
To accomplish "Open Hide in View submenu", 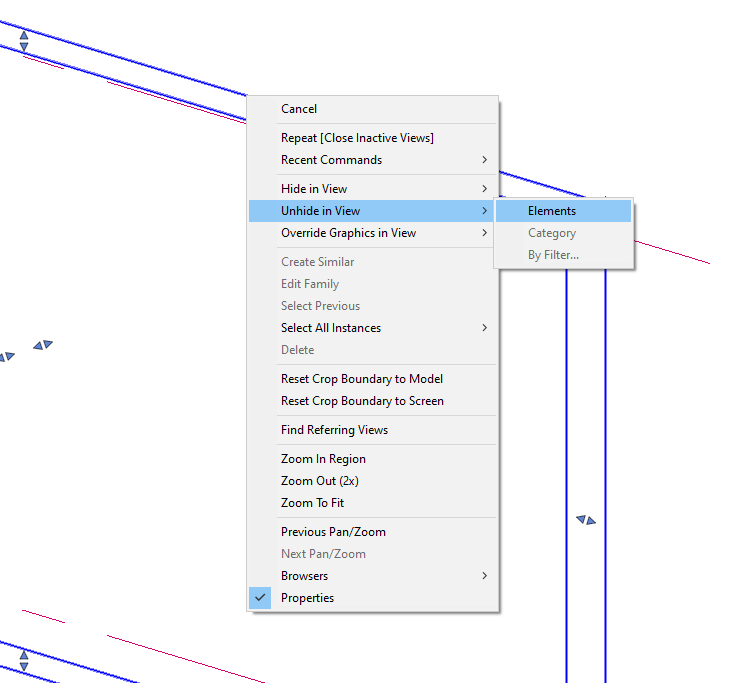I will [372, 189].
